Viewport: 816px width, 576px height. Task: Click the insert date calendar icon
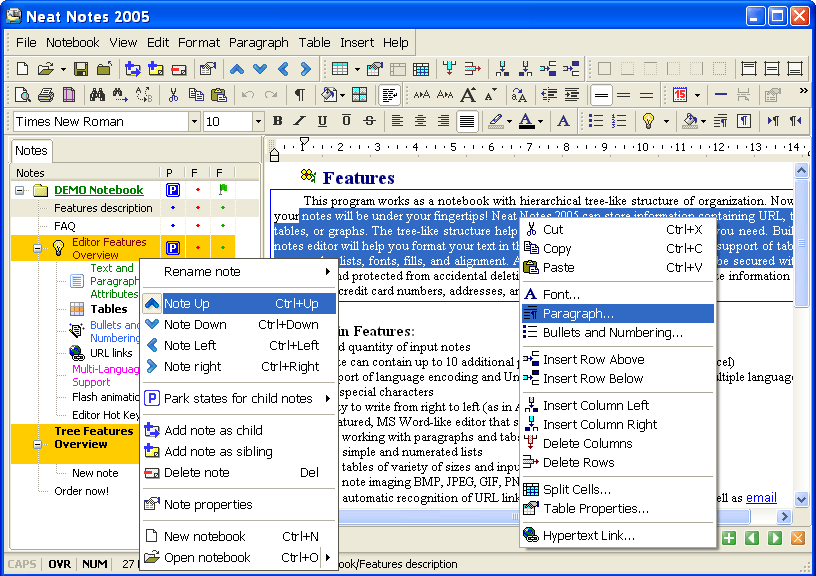pos(680,95)
